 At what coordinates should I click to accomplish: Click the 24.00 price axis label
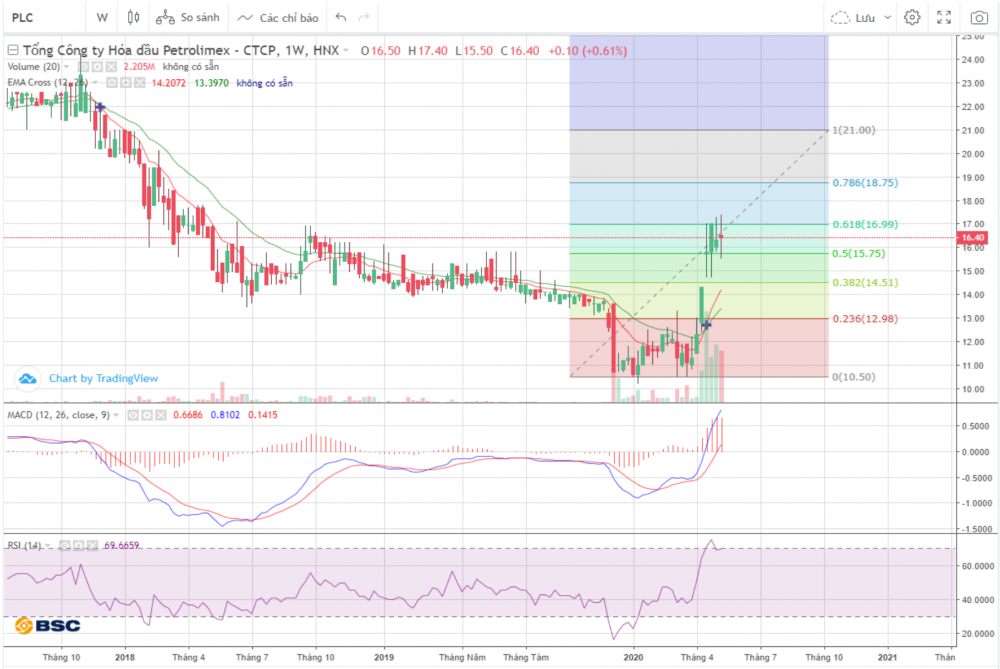click(x=973, y=60)
